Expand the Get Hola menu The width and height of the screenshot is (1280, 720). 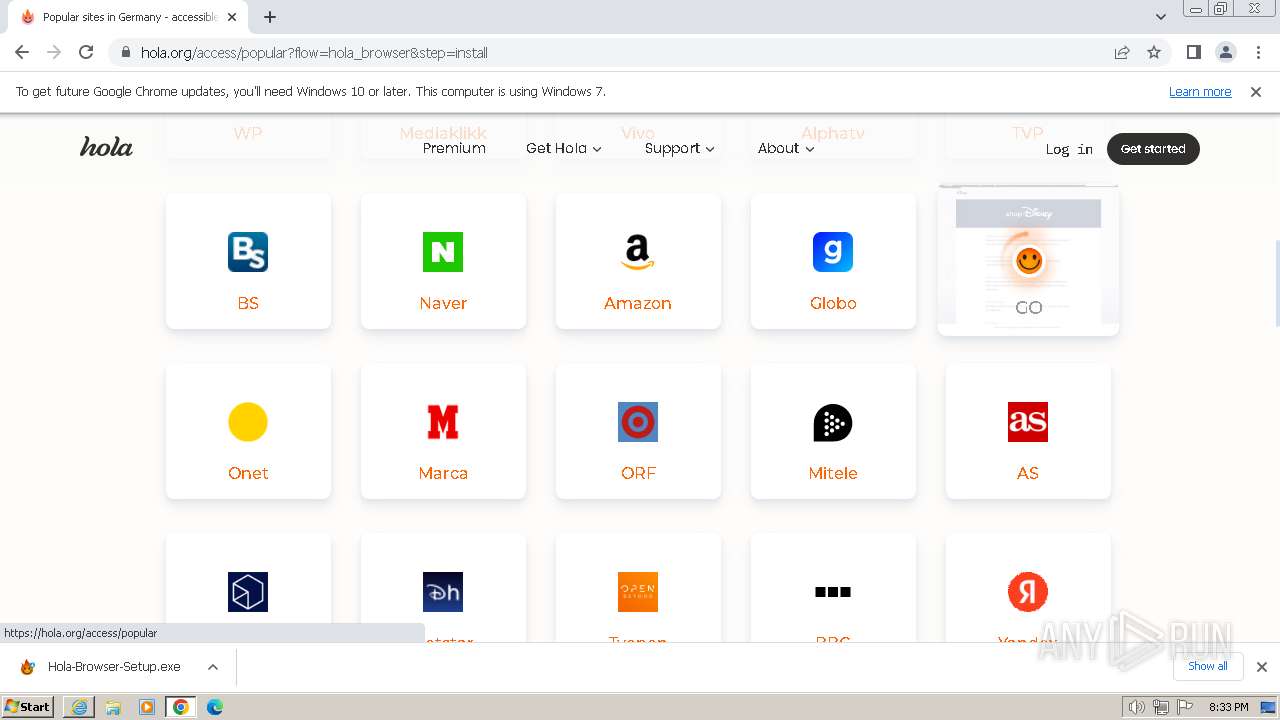[564, 148]
